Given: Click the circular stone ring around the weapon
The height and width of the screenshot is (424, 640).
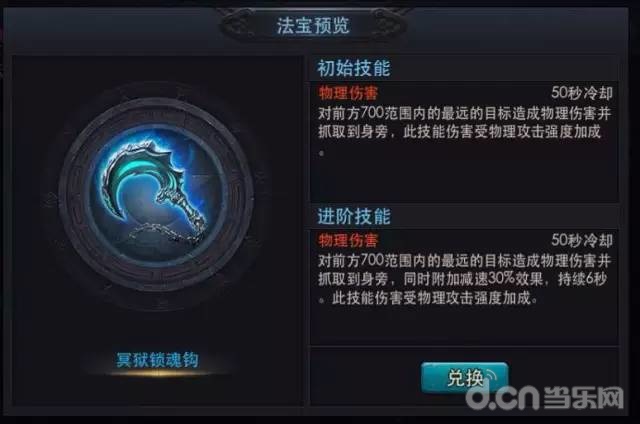Looking at the screenshot, I should [156, 195].
